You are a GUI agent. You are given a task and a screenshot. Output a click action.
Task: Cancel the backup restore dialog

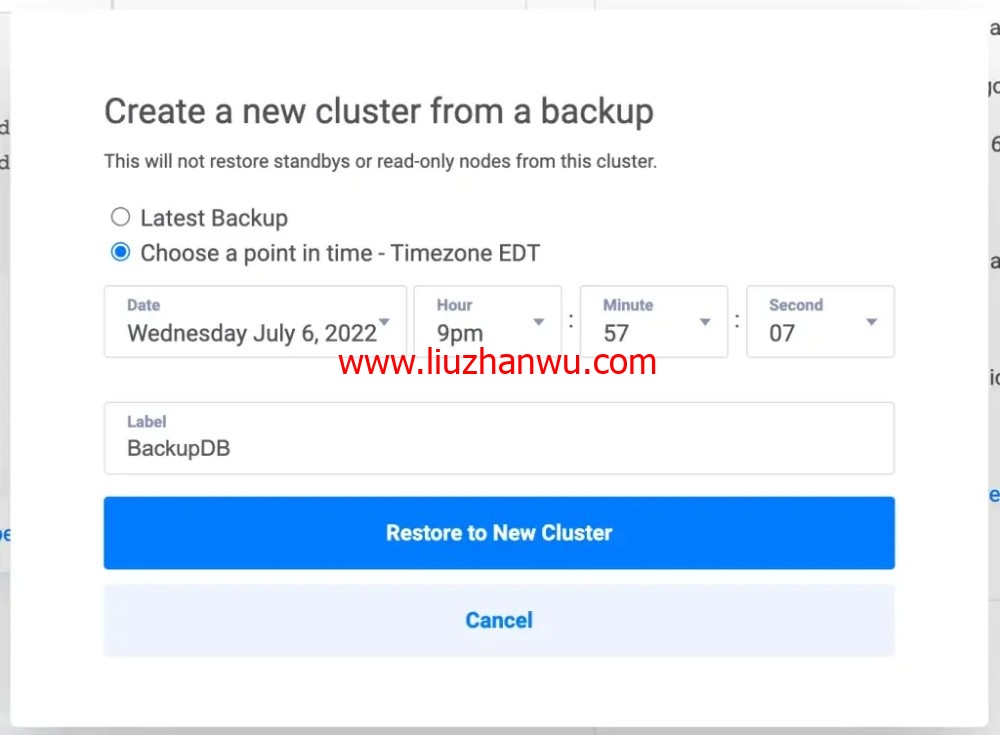[499, 620]
